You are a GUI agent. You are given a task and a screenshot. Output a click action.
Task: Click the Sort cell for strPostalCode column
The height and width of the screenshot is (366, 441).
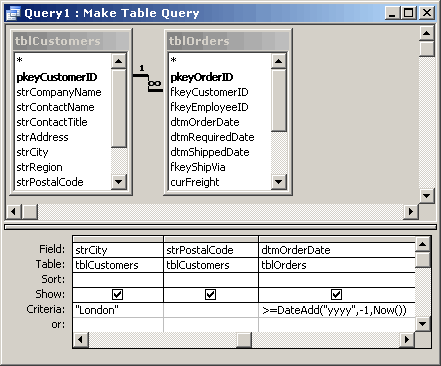click(x=211, y=280)
